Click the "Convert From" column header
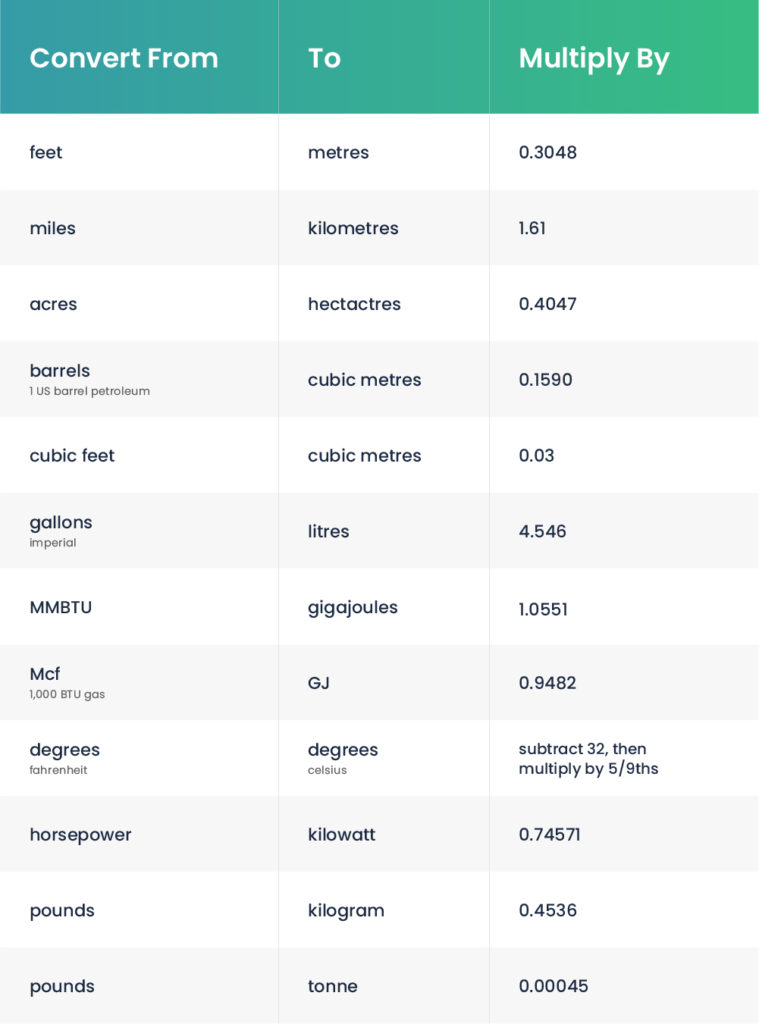The image size is (759, 1024). [x=124, y=58]
